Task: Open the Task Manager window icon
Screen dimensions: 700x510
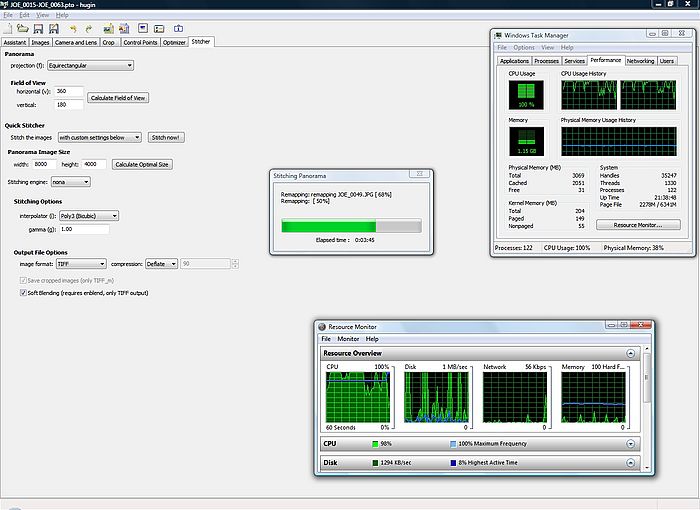Action: 500,35
